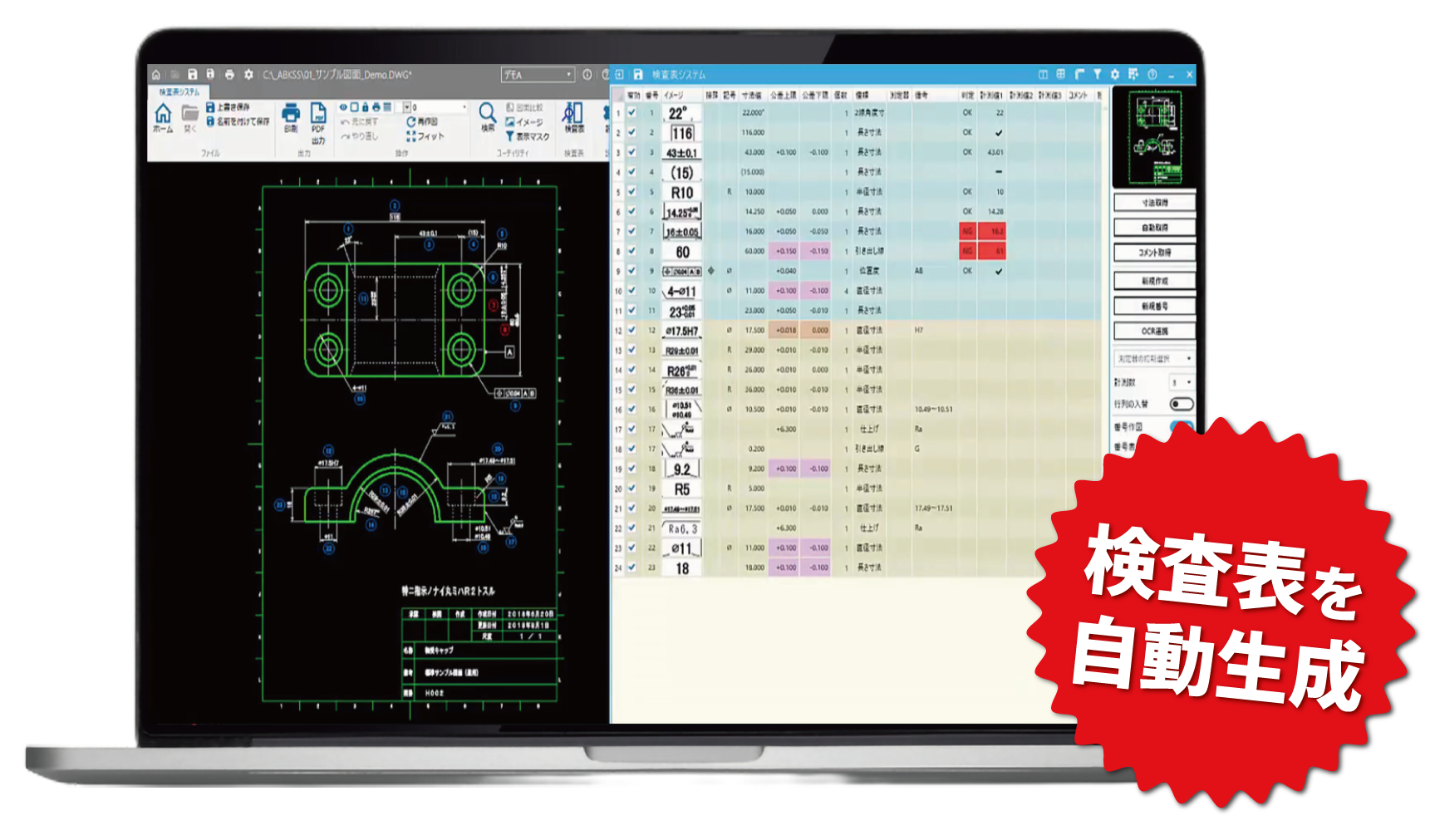Open the デモA dropdown in title bar

tap(538, 75)
